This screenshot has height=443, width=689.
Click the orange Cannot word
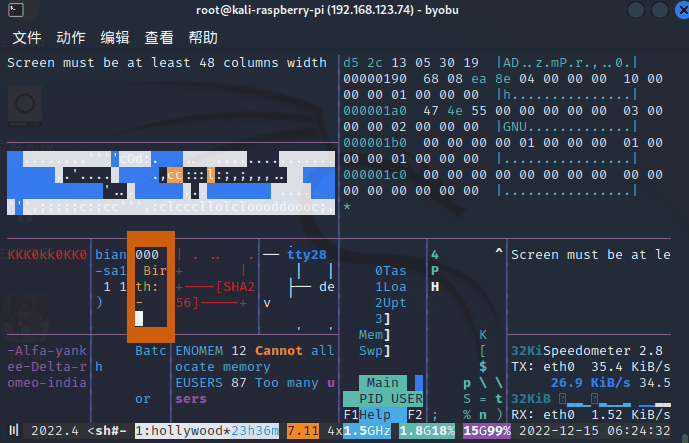click(279, 351)
